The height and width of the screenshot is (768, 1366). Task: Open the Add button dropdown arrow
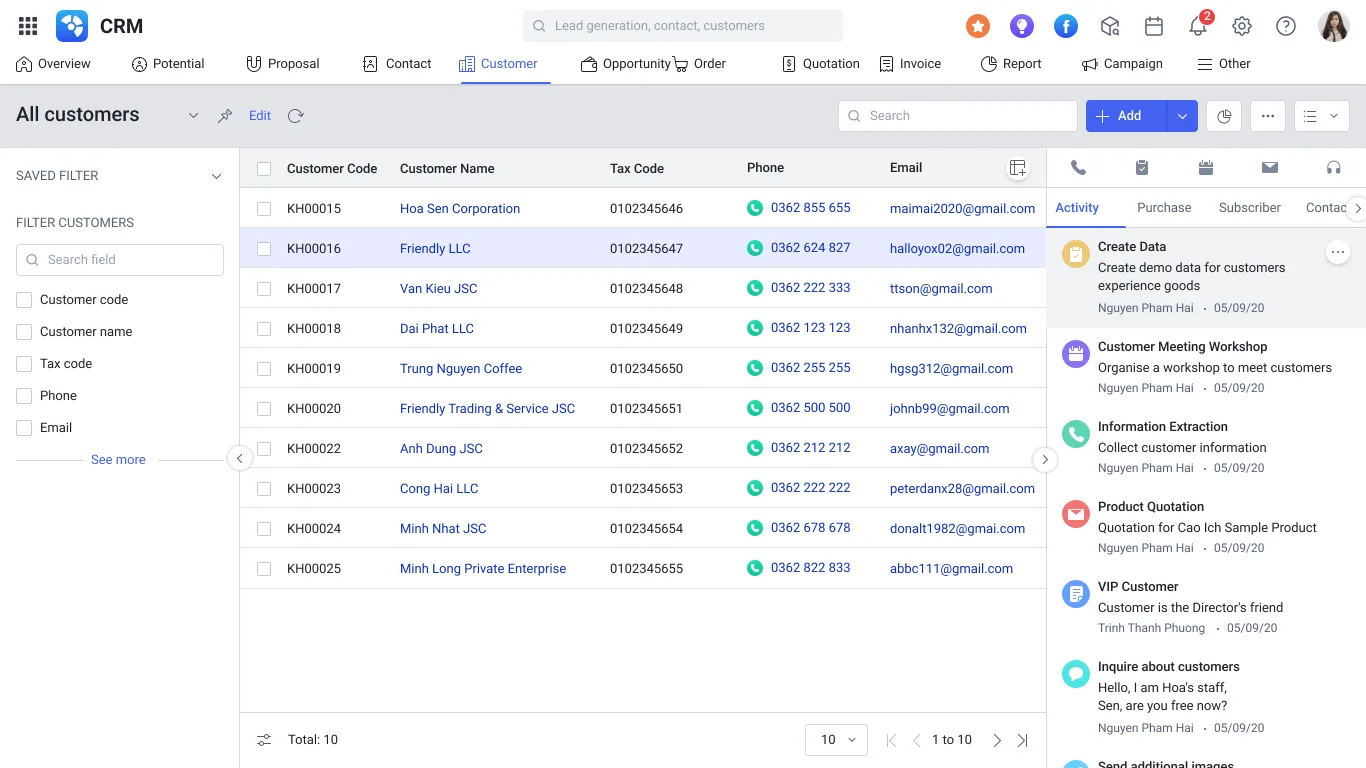tap(1181, 115)
